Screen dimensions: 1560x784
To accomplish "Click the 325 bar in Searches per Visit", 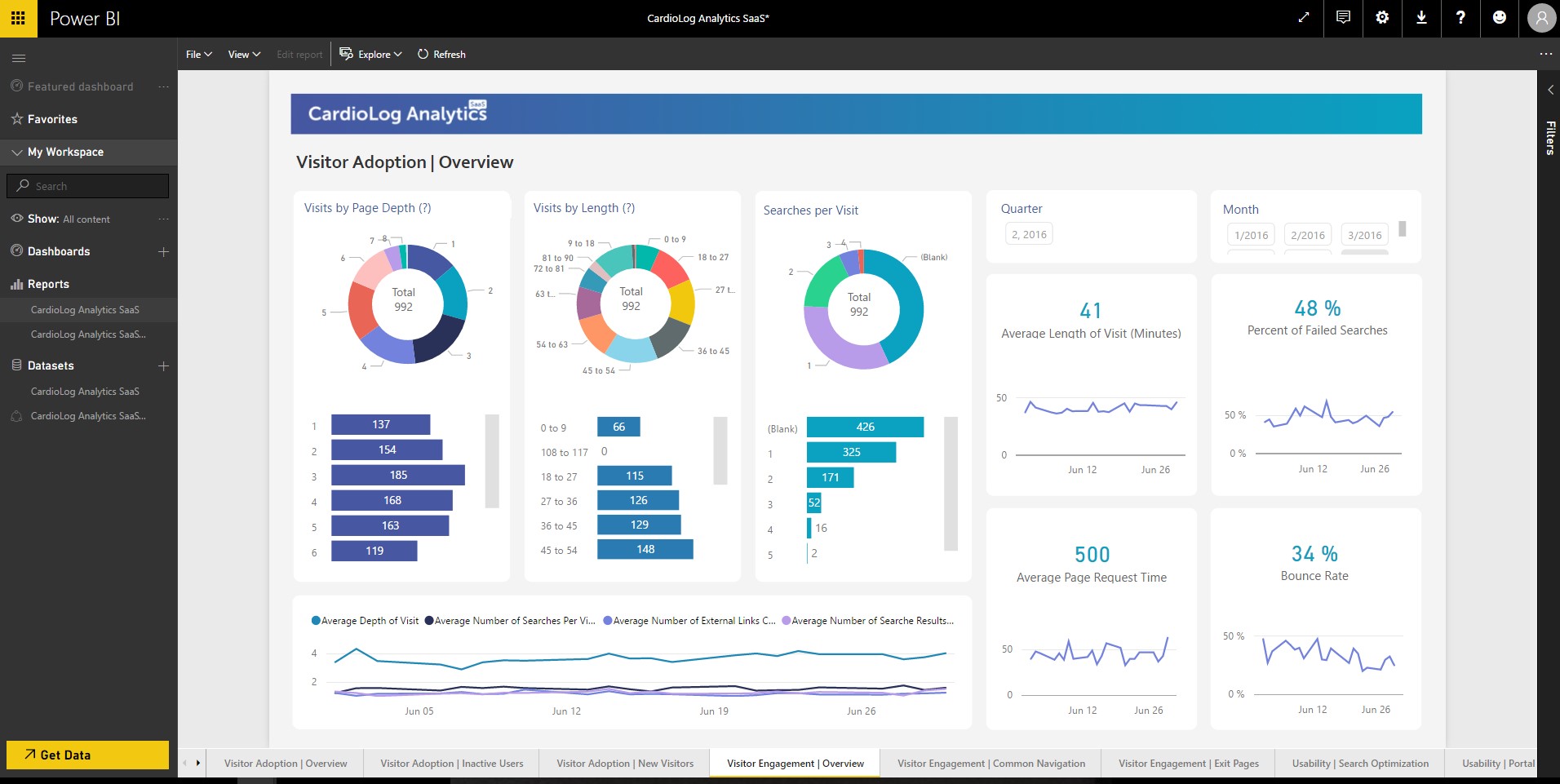I will [852, 452].
